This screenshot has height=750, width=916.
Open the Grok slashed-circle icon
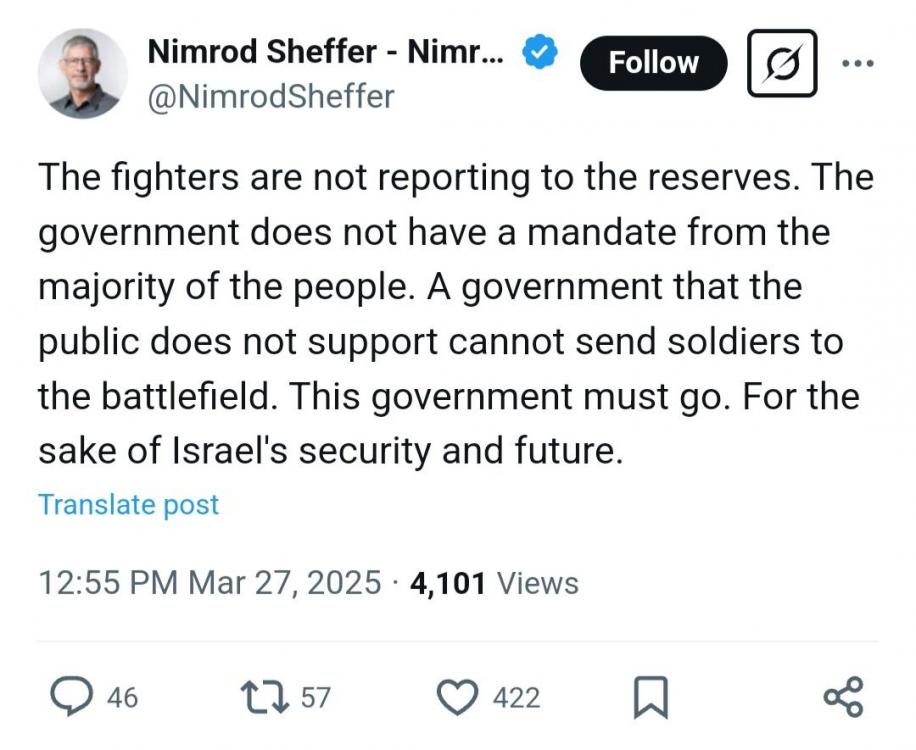[x=782, y=63]
